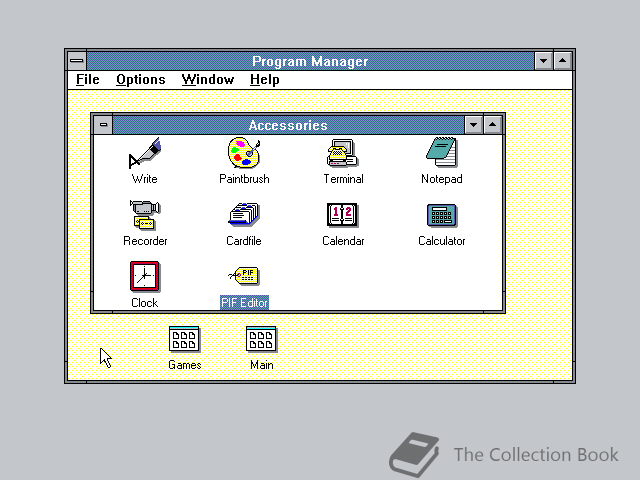Click the highlighted PIF Editor label
The image size is (640, 480).
pos(244,303)
